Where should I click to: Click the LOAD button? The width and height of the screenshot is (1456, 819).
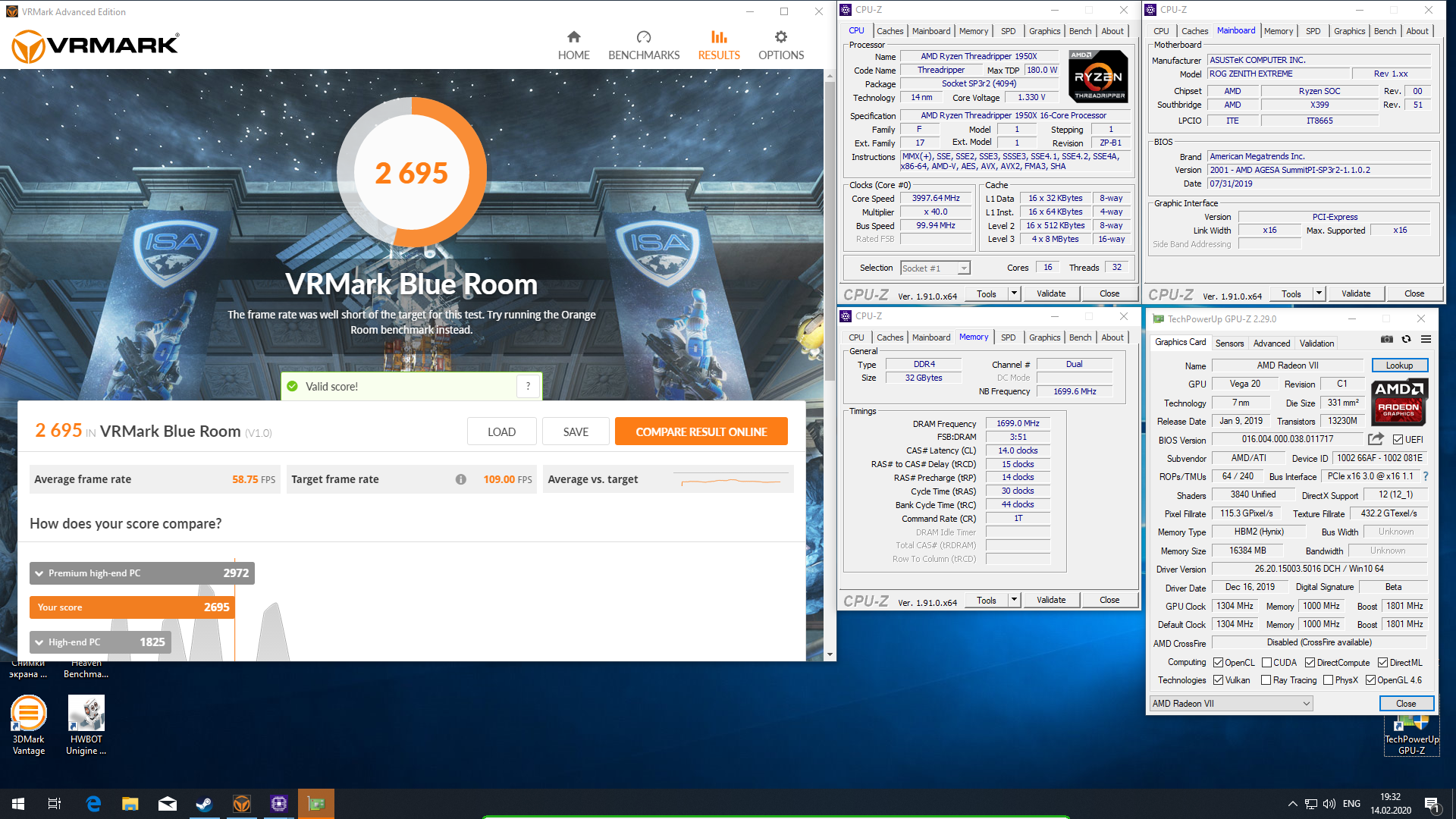501,431
